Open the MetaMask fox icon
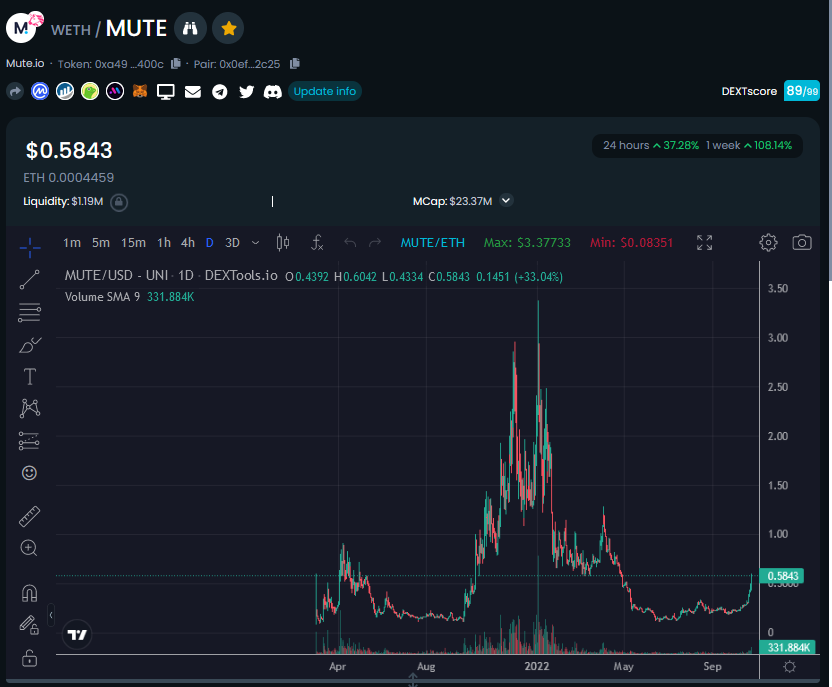The image size is (832, 687). 140,91
